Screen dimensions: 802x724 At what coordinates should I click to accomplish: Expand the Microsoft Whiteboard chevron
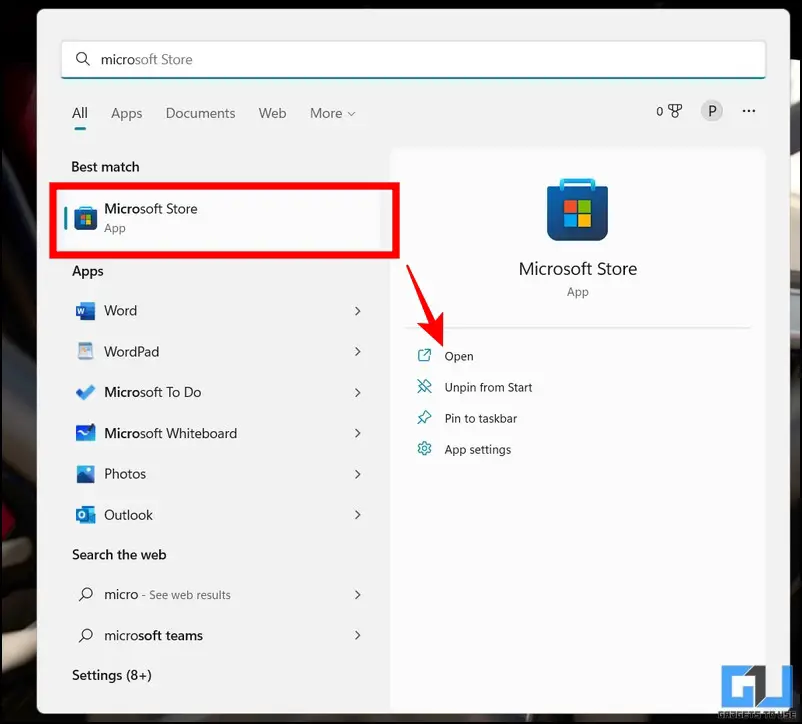pos(358,433)
